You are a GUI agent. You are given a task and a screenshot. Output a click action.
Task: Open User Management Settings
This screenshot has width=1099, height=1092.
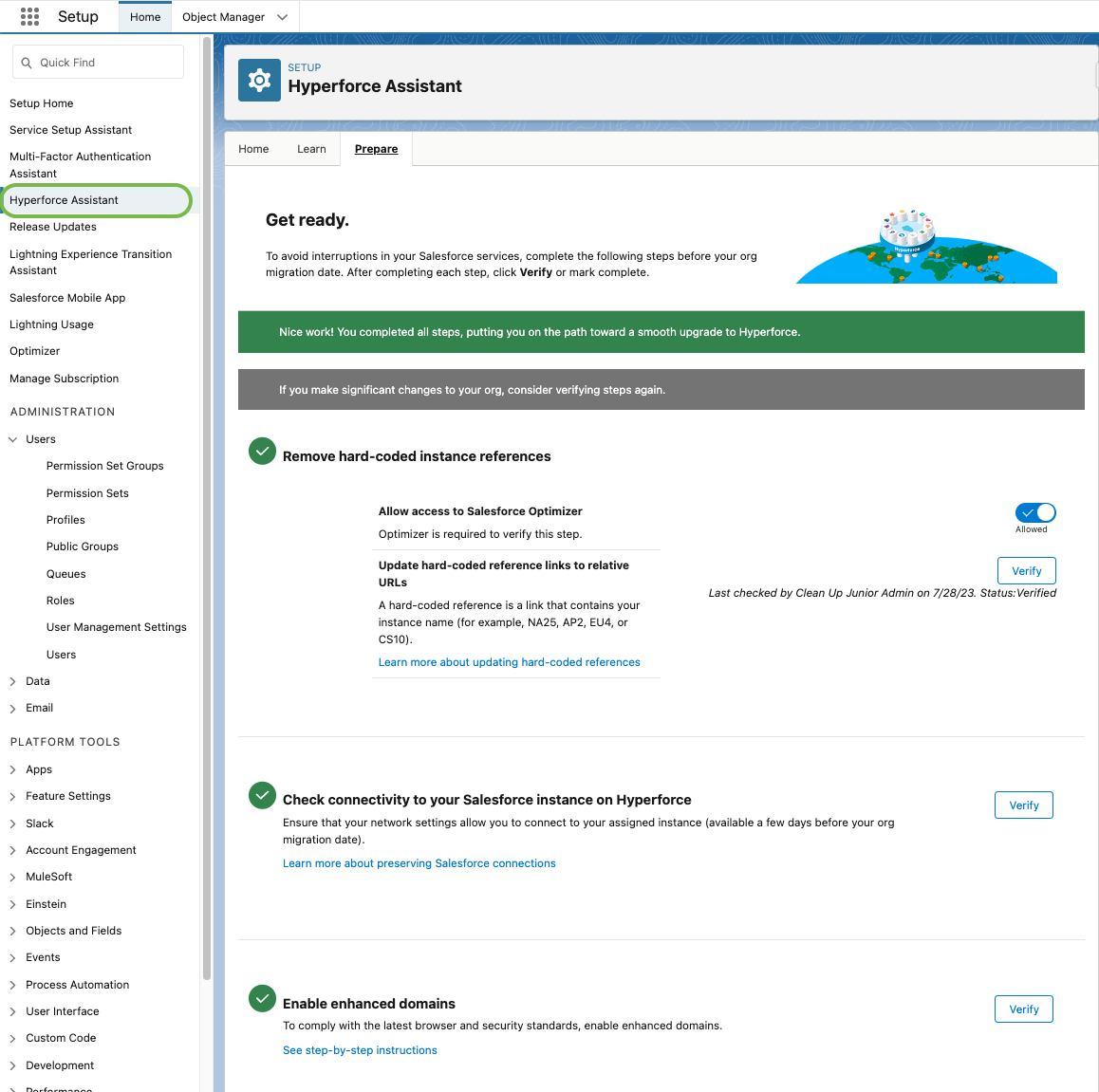click(x=117, y=627)
